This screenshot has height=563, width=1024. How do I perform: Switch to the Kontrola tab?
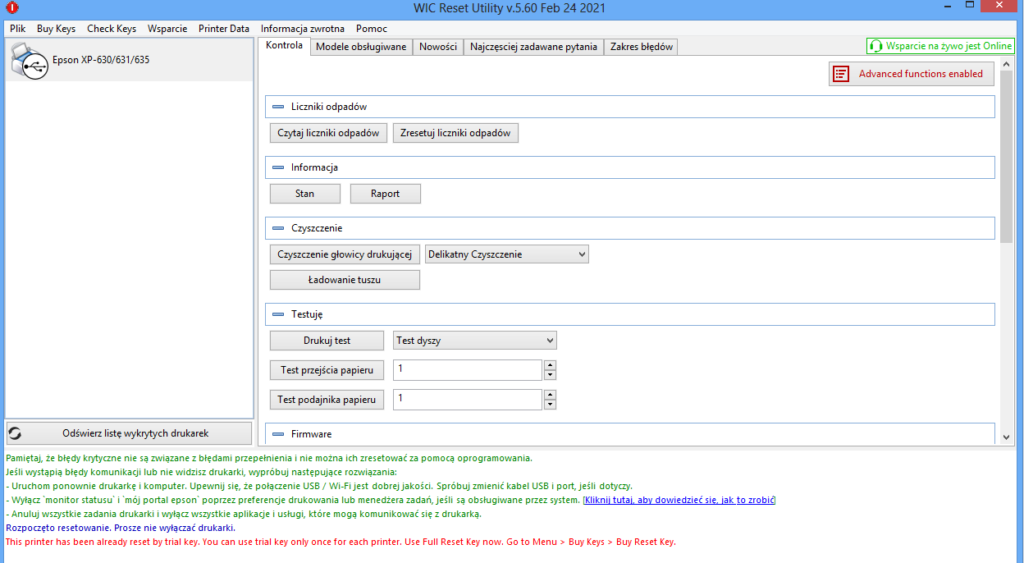284,46
